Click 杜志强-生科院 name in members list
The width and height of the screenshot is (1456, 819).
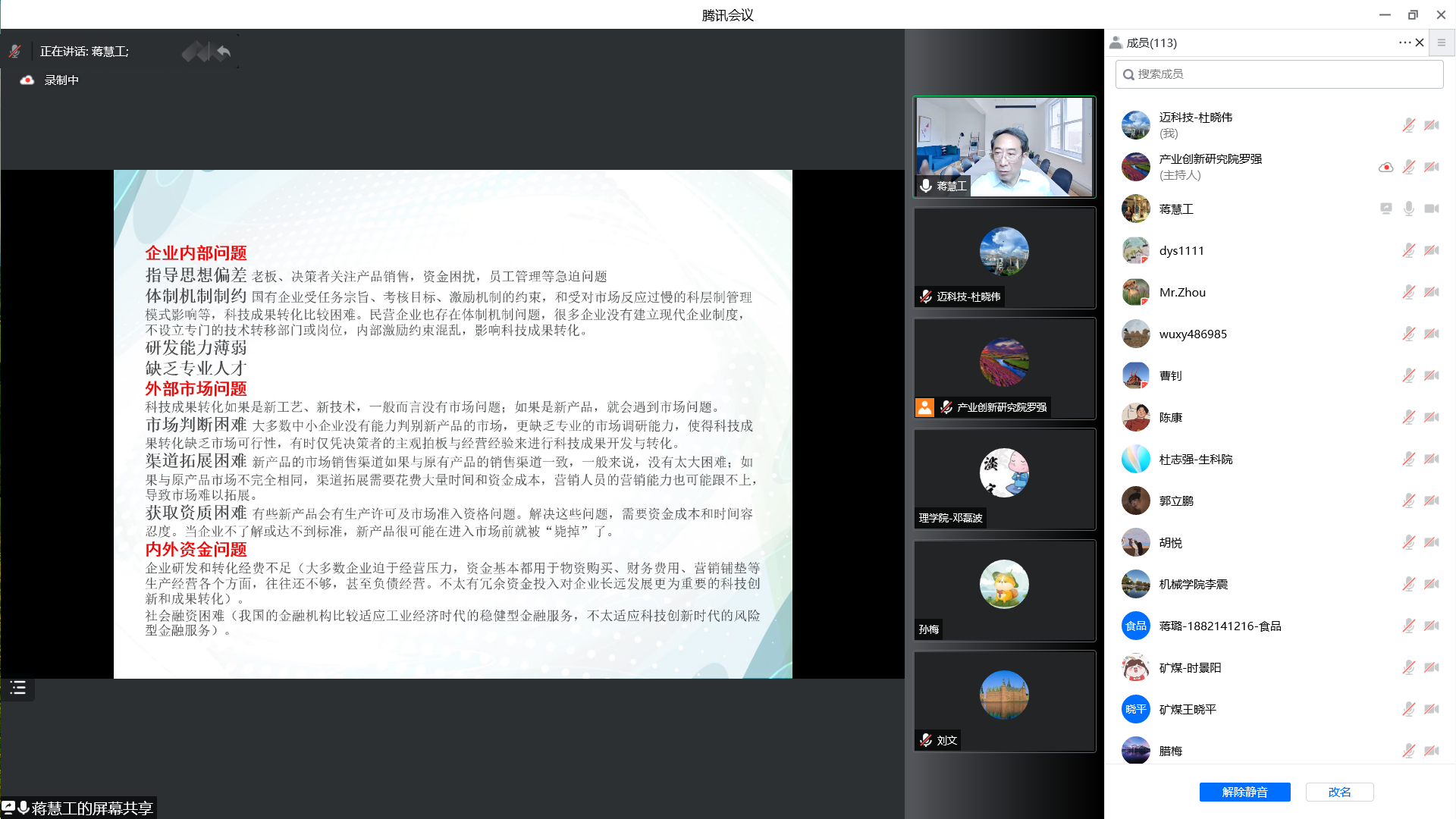click(1196, 459)
